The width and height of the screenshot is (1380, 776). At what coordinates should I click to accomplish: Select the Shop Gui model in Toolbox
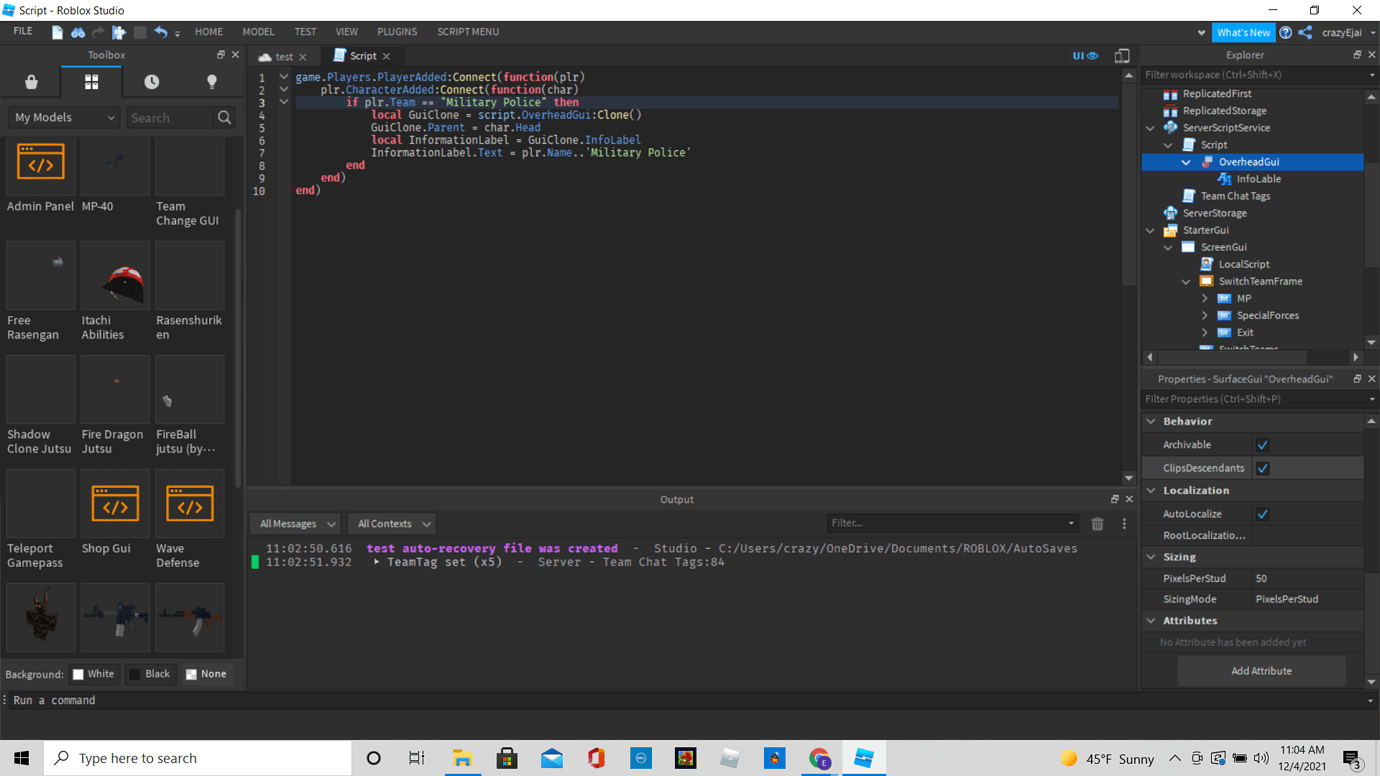click(x=115, y=503)
